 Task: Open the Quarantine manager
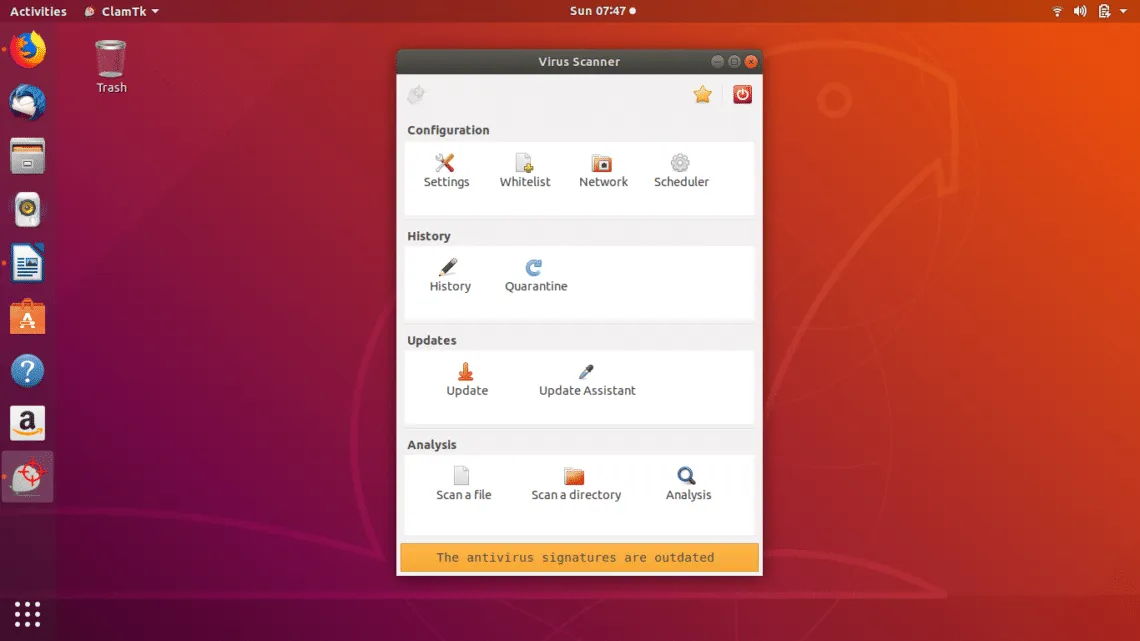pos(535,268)
